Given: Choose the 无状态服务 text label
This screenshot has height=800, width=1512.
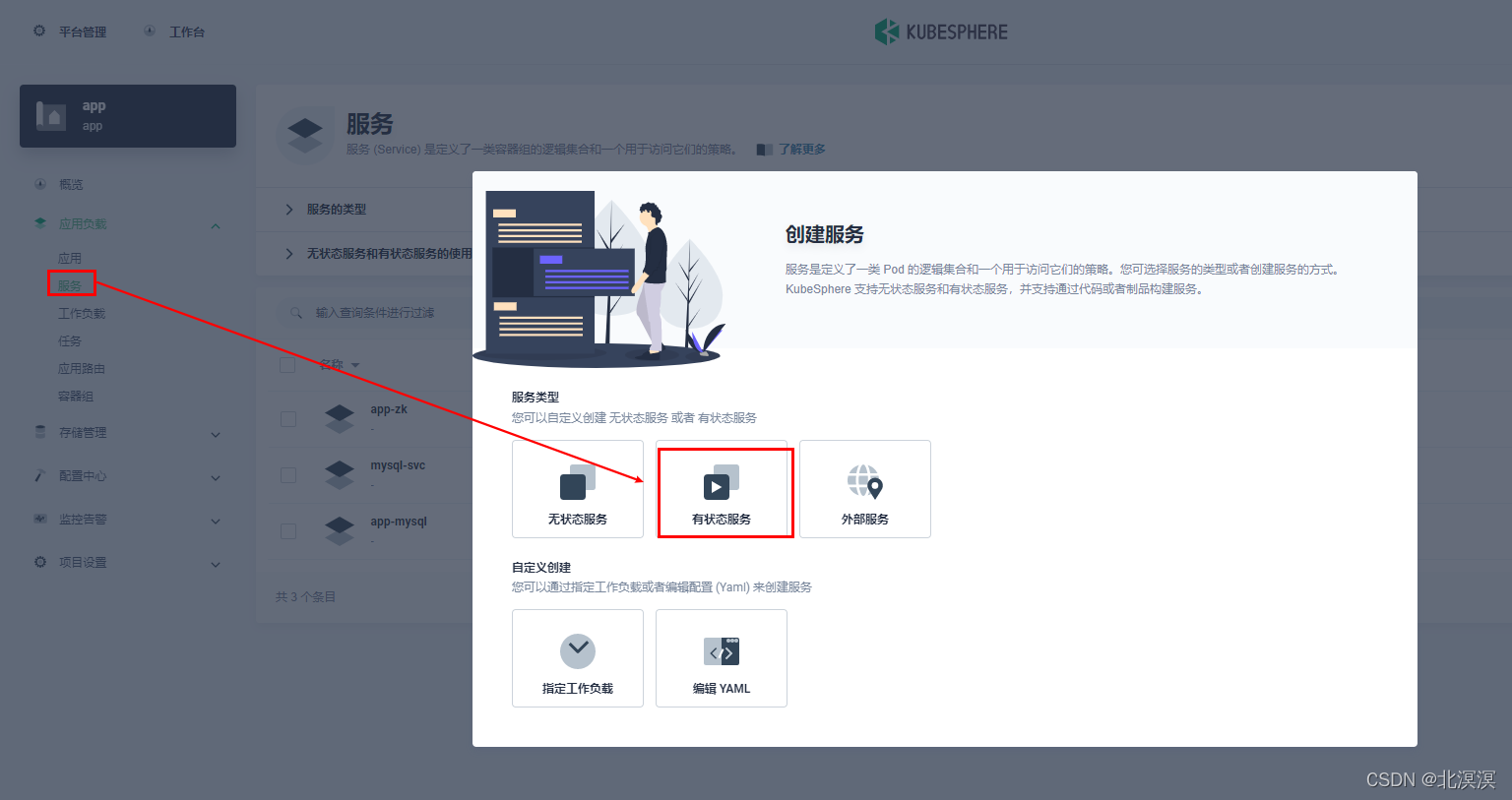Looking at the screenshot, I should point(578,520).
